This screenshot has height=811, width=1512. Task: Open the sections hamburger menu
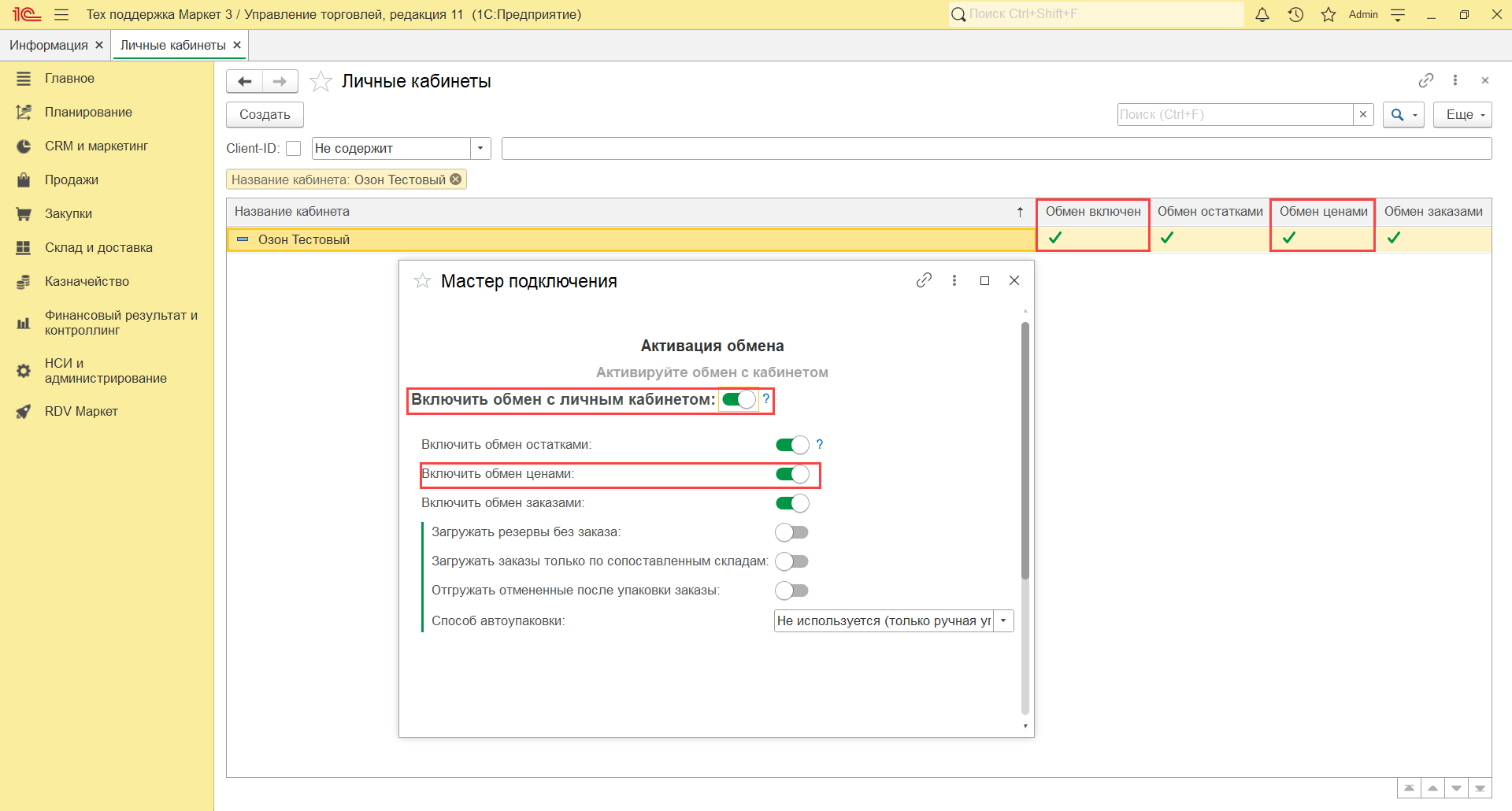click(61, 15)
